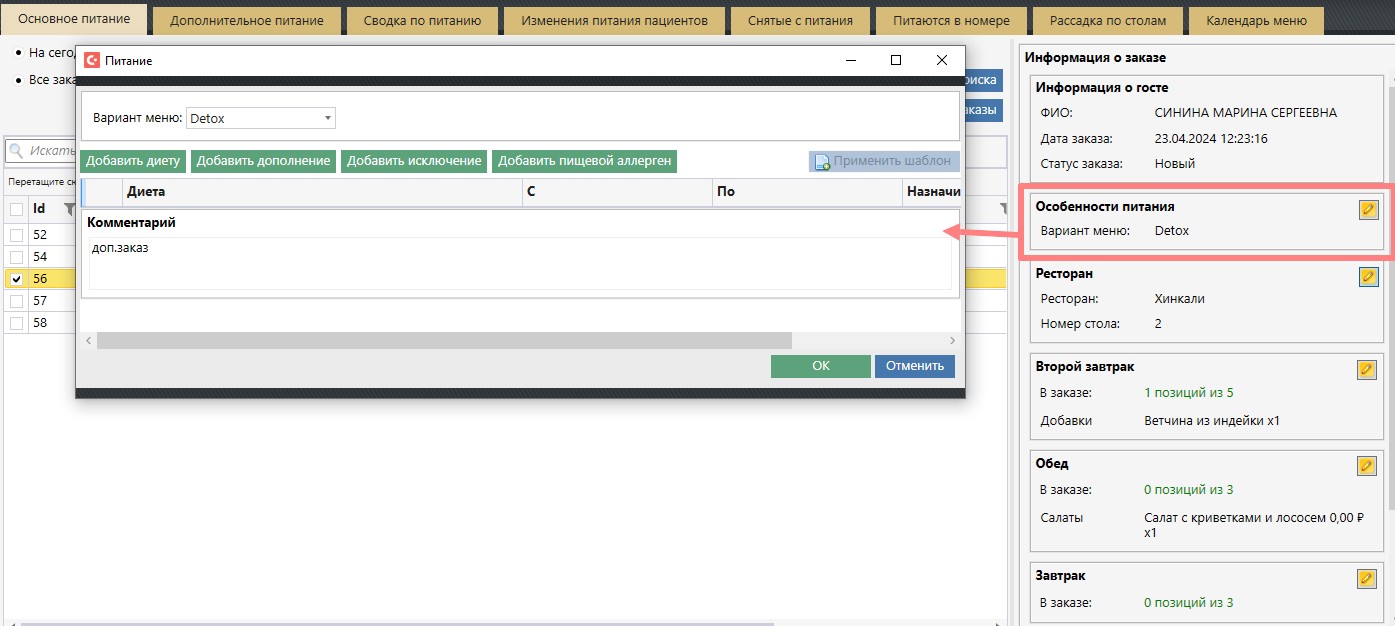Uncheck the selected order 56 checkbox
The width and height of the screenshot is (1395, 626).
pos(16,279)
